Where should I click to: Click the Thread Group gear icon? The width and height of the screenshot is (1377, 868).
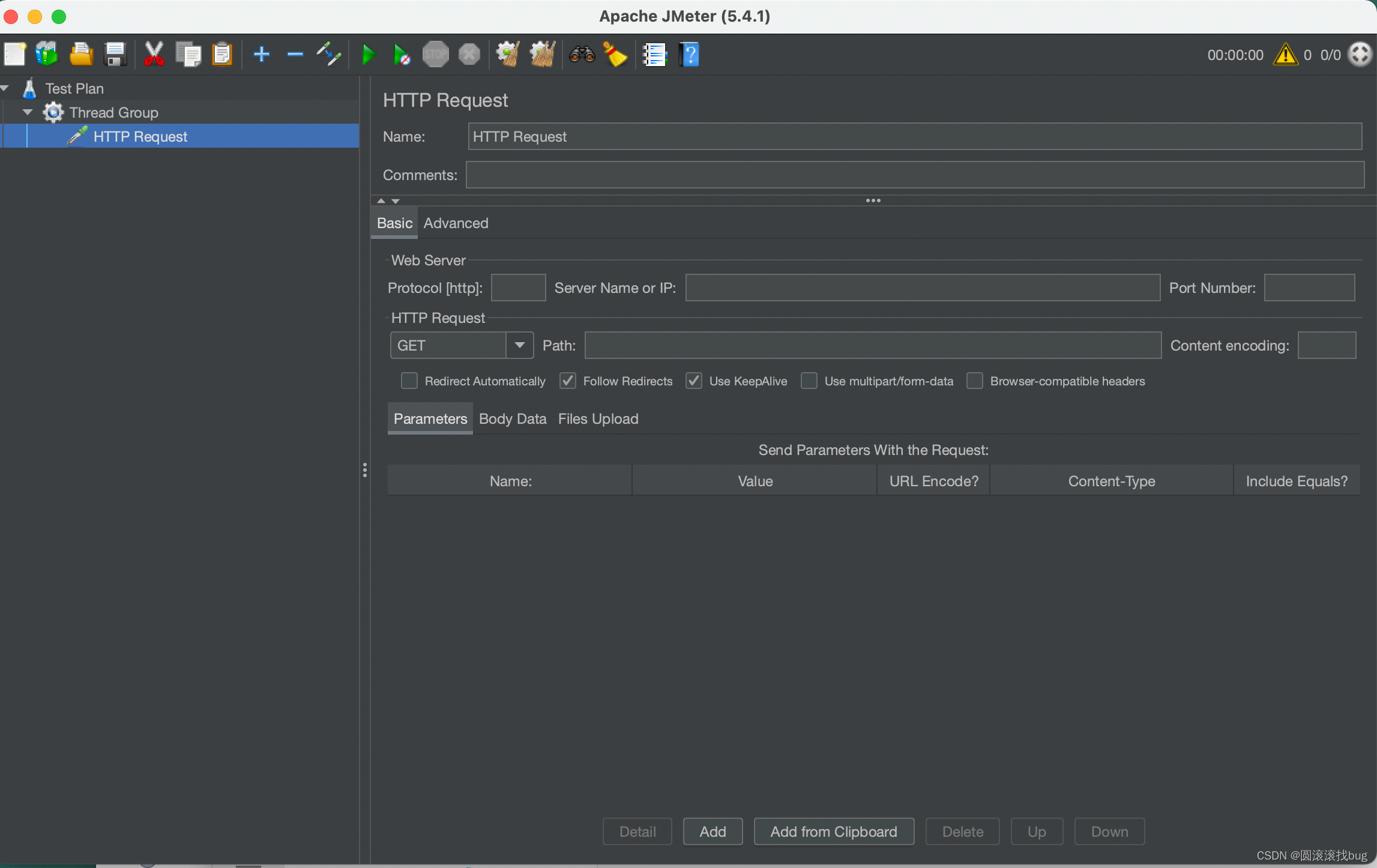tap(53, 112)
